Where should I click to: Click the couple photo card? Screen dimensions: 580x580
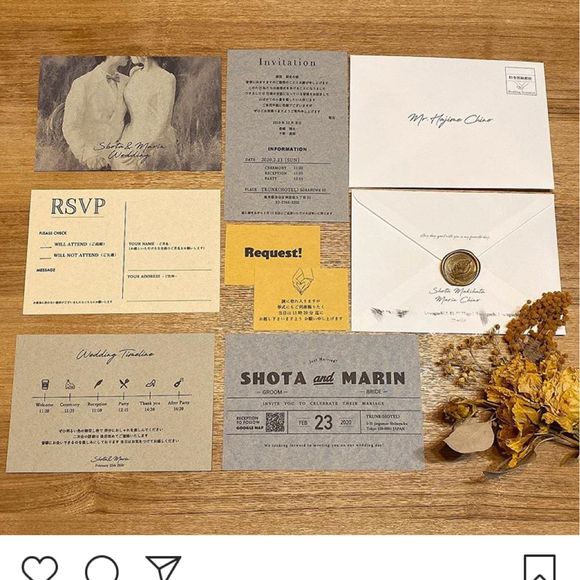(x=128, y=113)
